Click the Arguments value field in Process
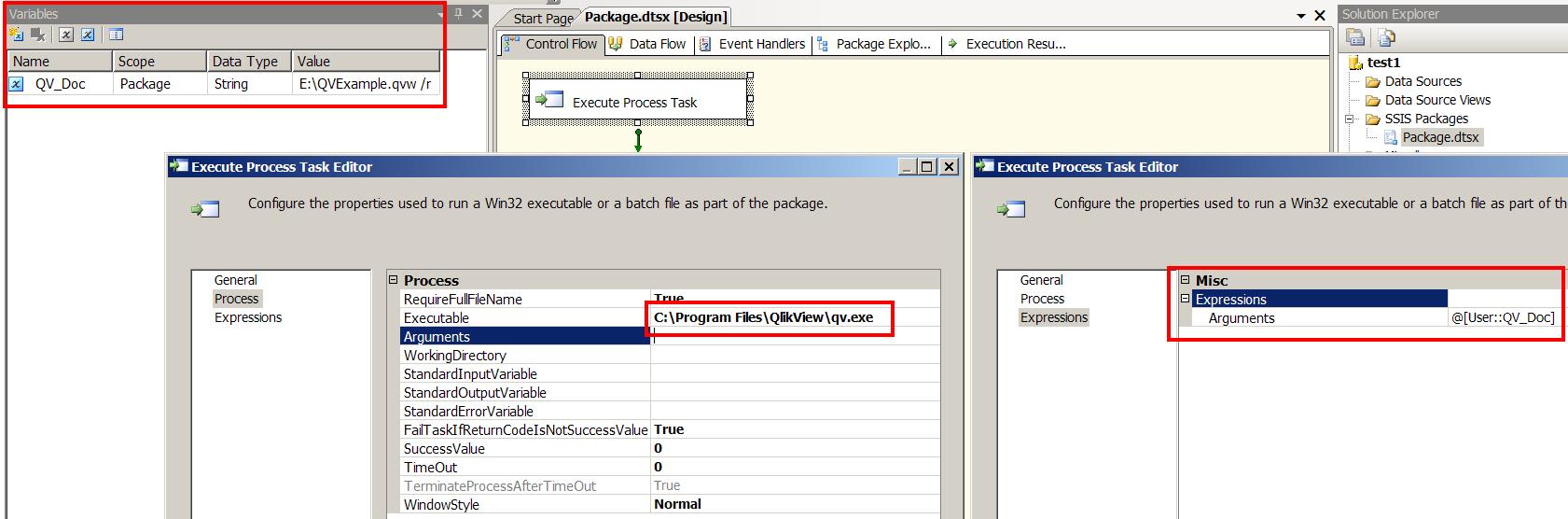The image size is (1568, 519). (795, 336)
